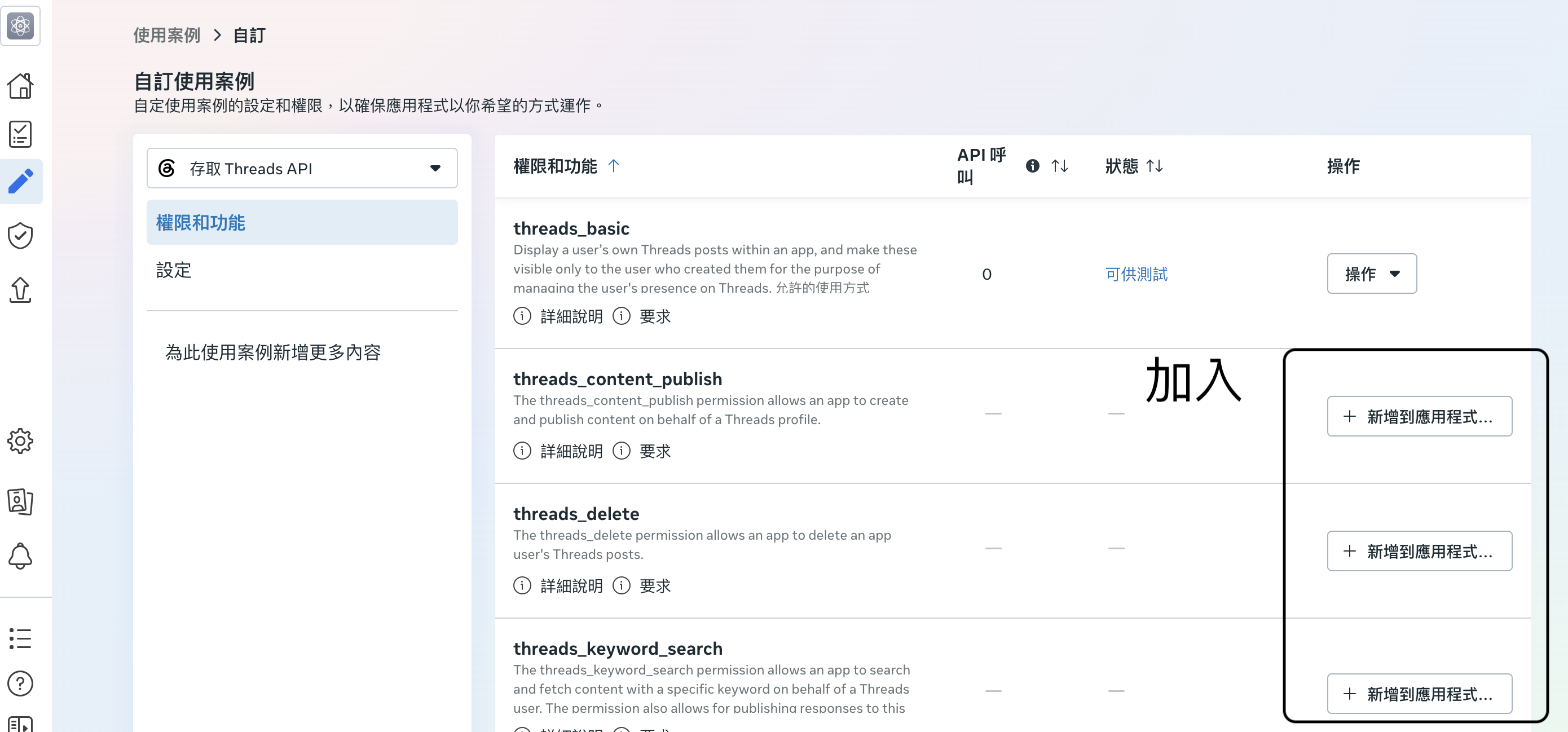
Task: Click 要求 info icon for threads_delete
Action: (622, 585)
